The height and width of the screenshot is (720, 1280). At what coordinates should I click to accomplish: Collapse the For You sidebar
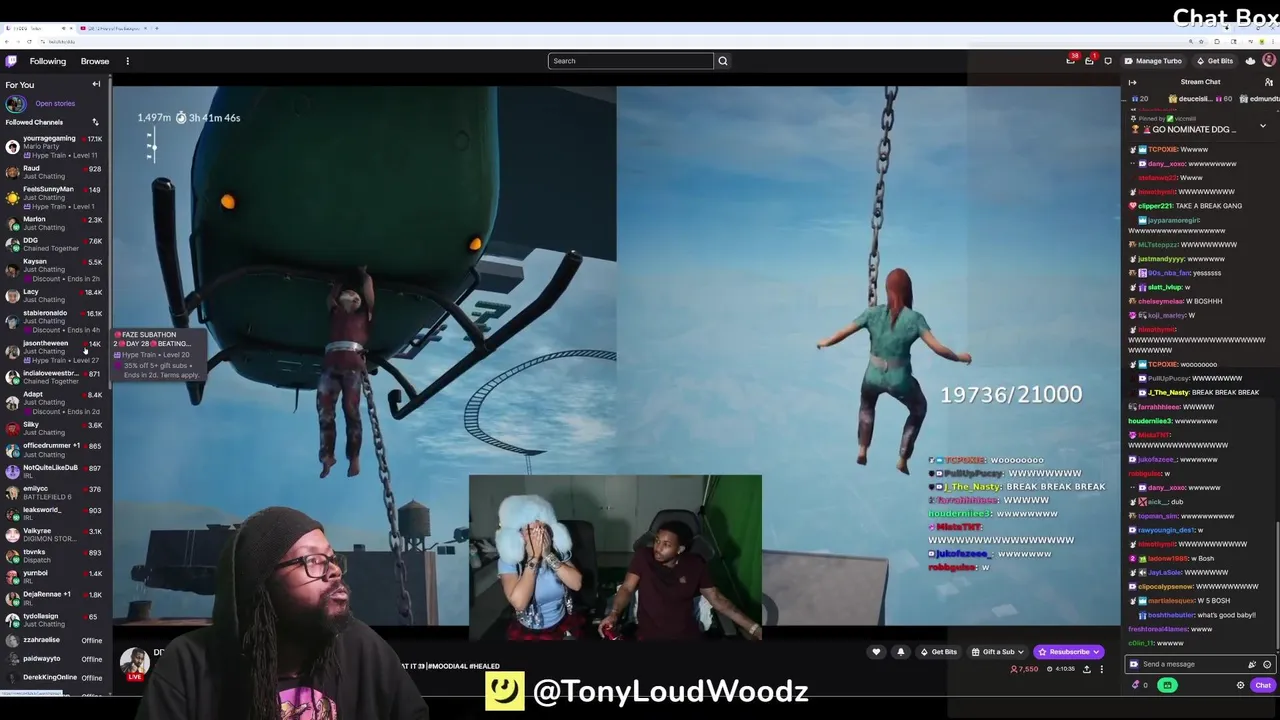click(x=96, y=84)
